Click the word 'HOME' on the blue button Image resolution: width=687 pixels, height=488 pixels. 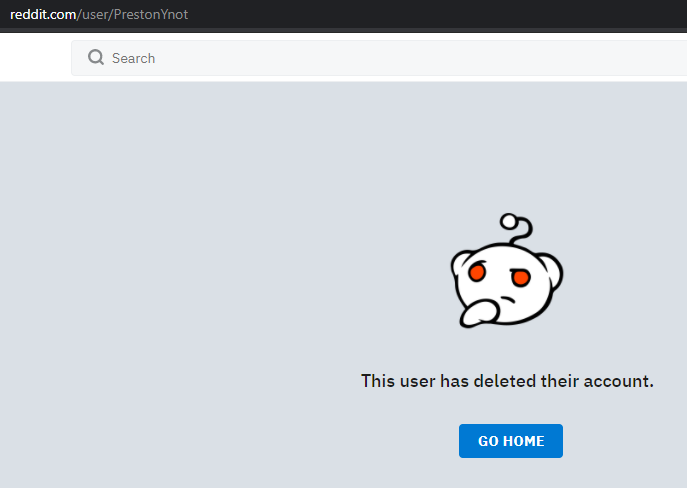(x=524, y=441)
